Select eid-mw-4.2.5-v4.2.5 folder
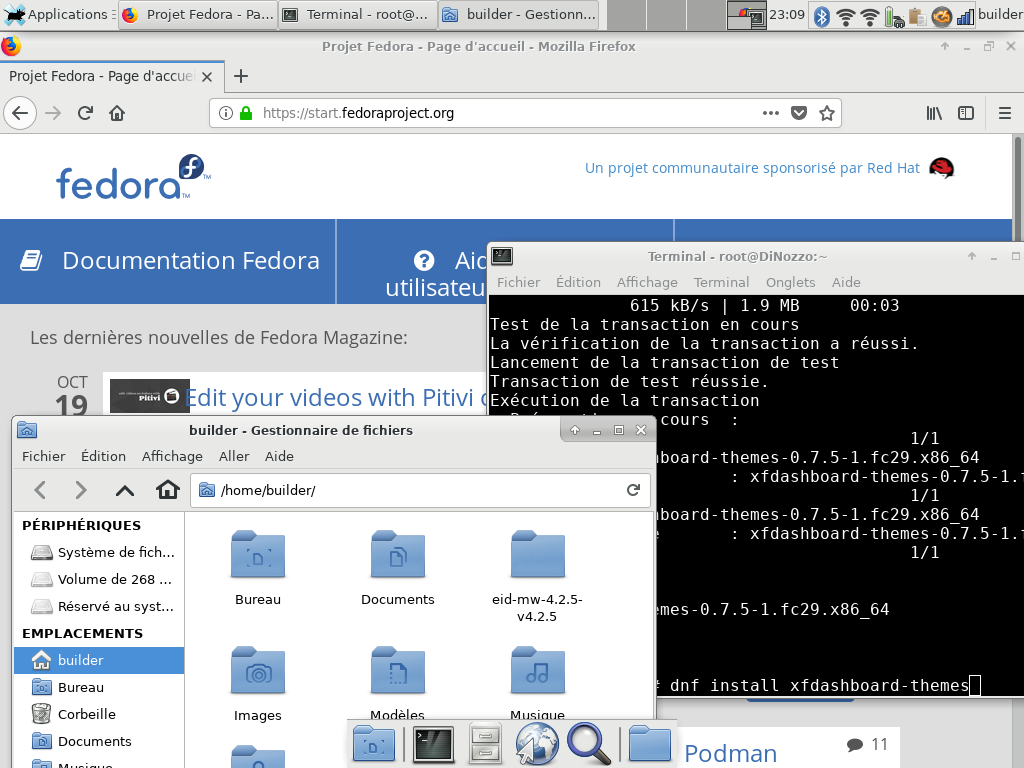Viewport: 1024px width, 768px height. [x=537, y=555]
